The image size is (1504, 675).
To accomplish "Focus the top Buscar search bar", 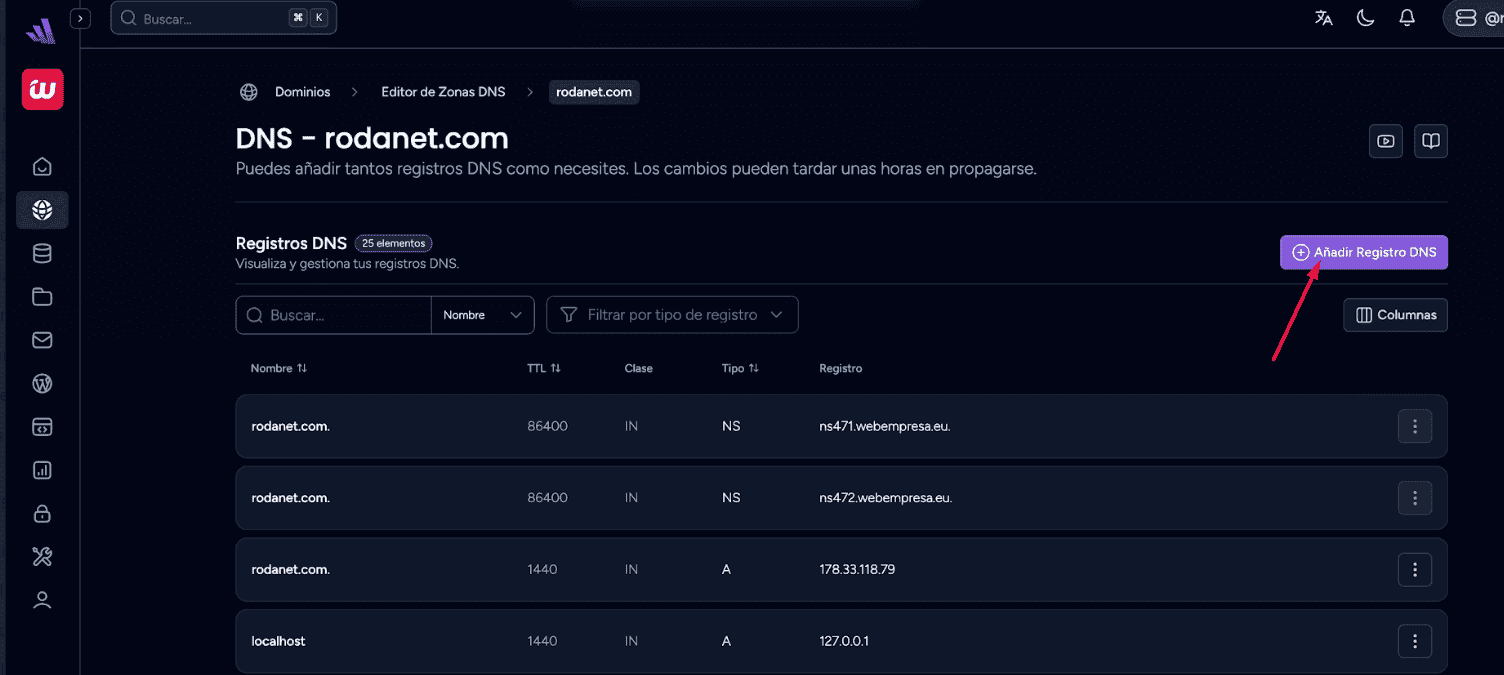I will [223, 18].
